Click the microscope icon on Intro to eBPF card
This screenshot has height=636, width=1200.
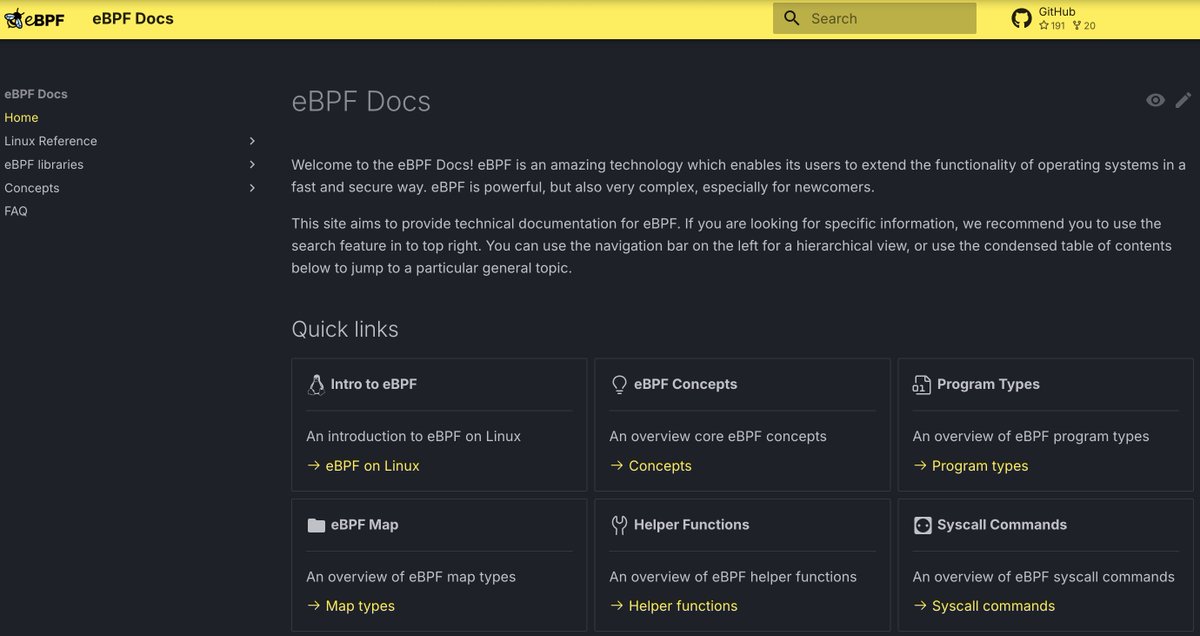tap(316, 383)
